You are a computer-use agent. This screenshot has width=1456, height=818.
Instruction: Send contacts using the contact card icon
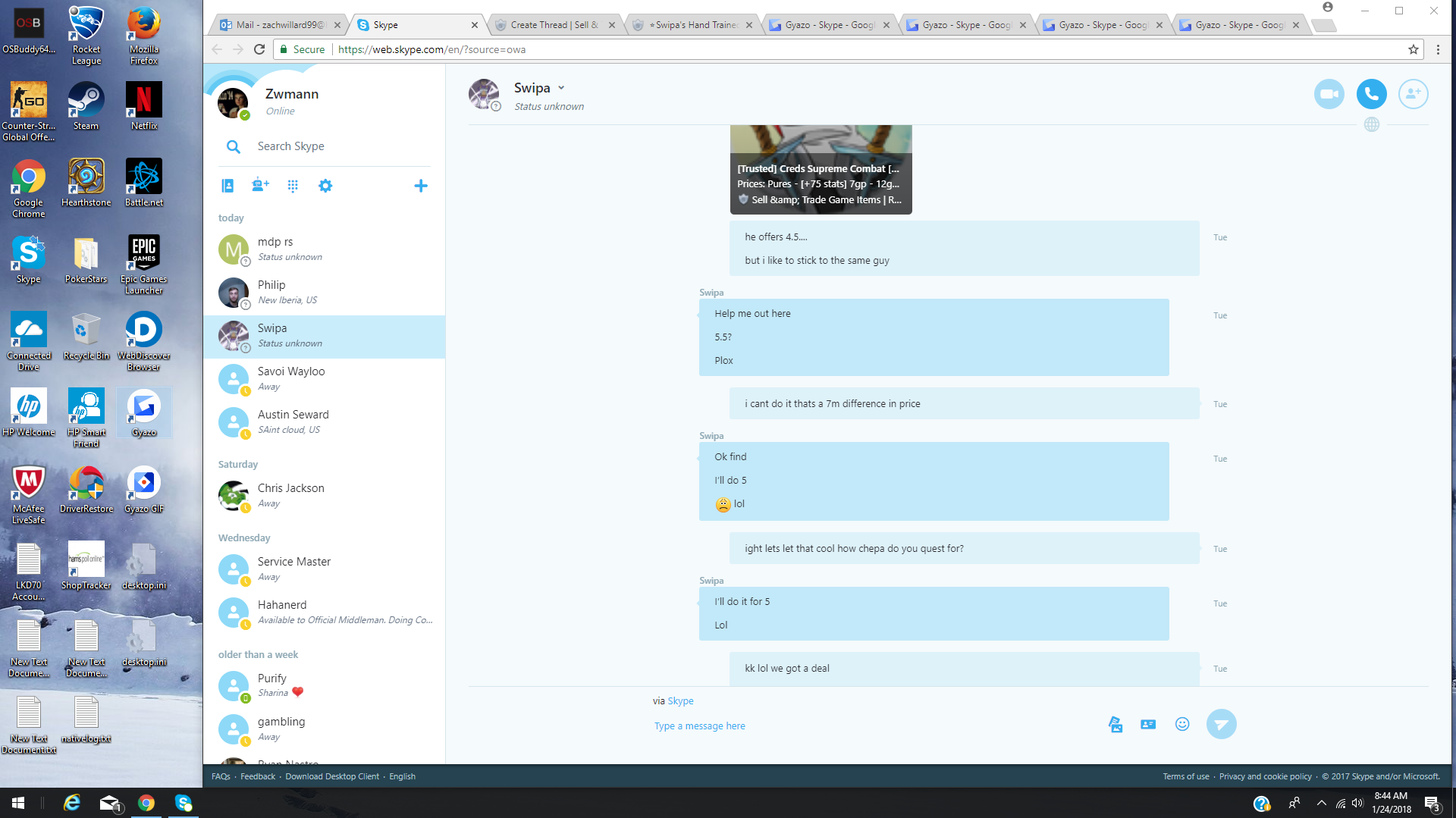[x=1148, y=724]
